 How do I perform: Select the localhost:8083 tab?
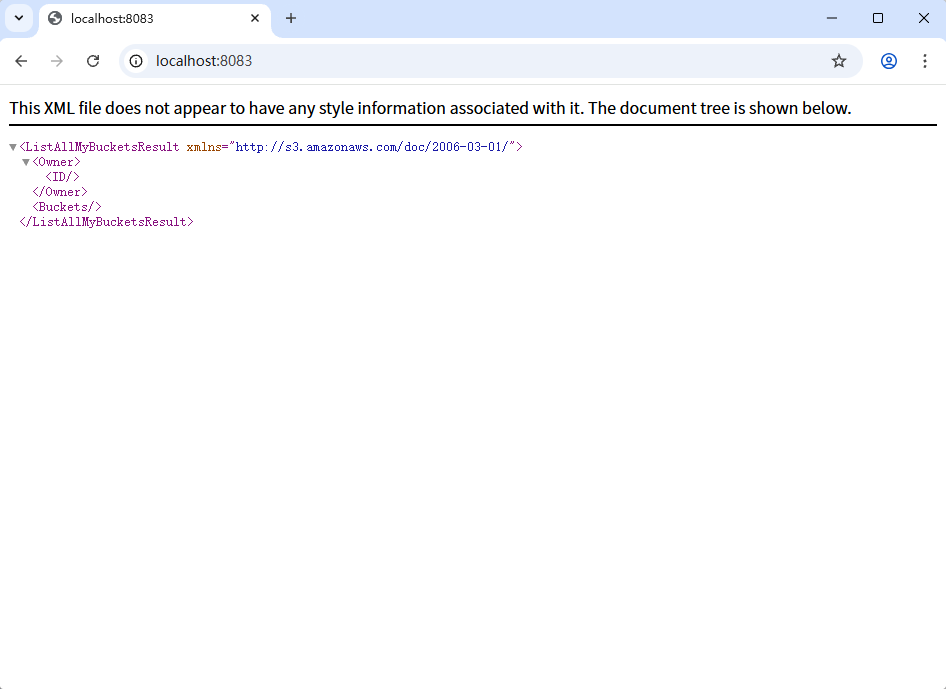tap(154, 19)
